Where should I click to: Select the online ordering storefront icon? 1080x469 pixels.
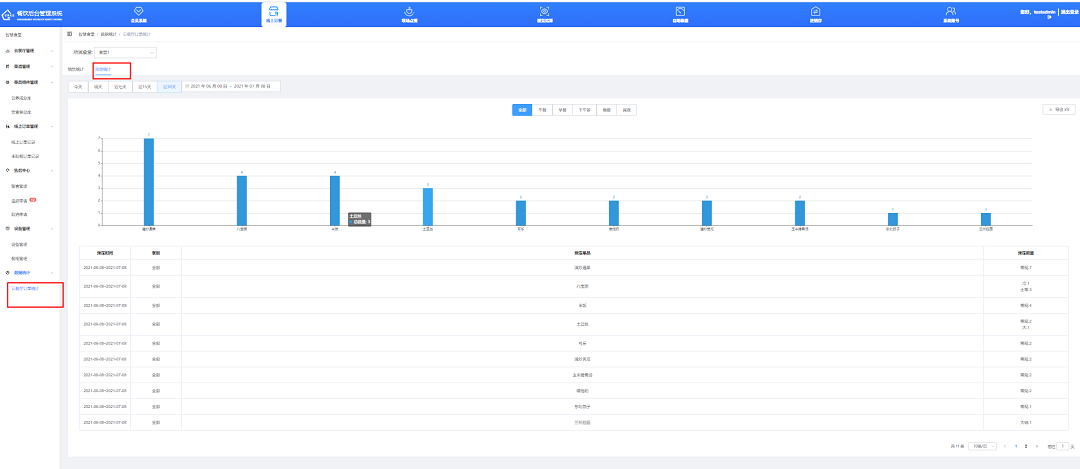coord(273,14)
